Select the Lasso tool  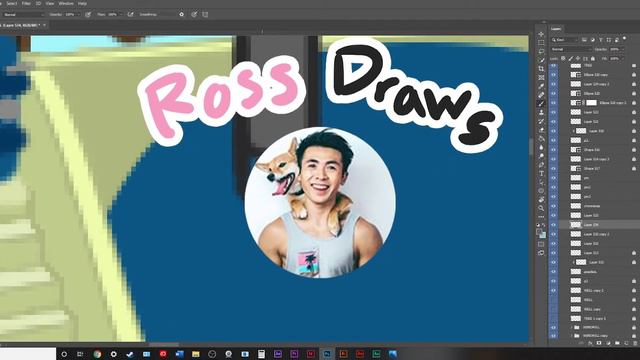[541, 51]
